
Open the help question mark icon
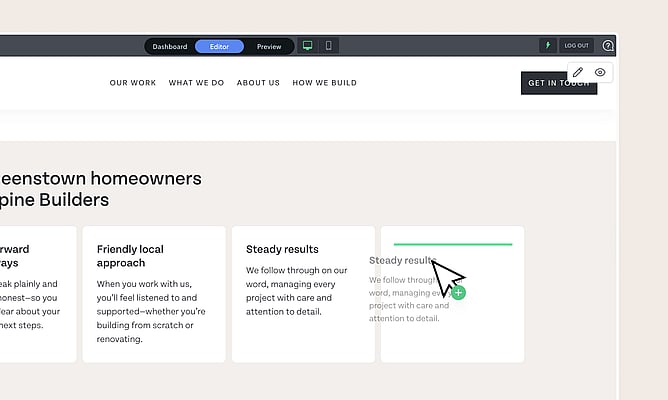point(608,46)
